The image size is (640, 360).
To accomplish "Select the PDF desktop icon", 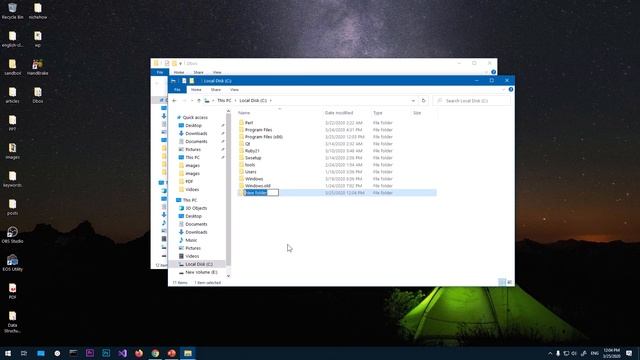I will [x=12, y=291].
